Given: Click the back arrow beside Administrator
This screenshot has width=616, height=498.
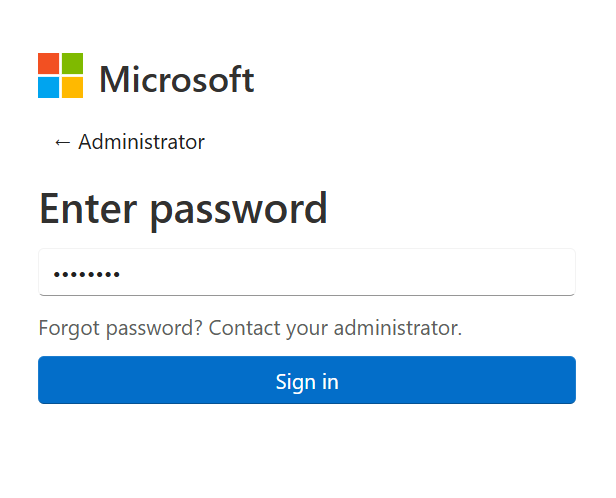Looking at the screenshot, I should (x=62, y=142).
